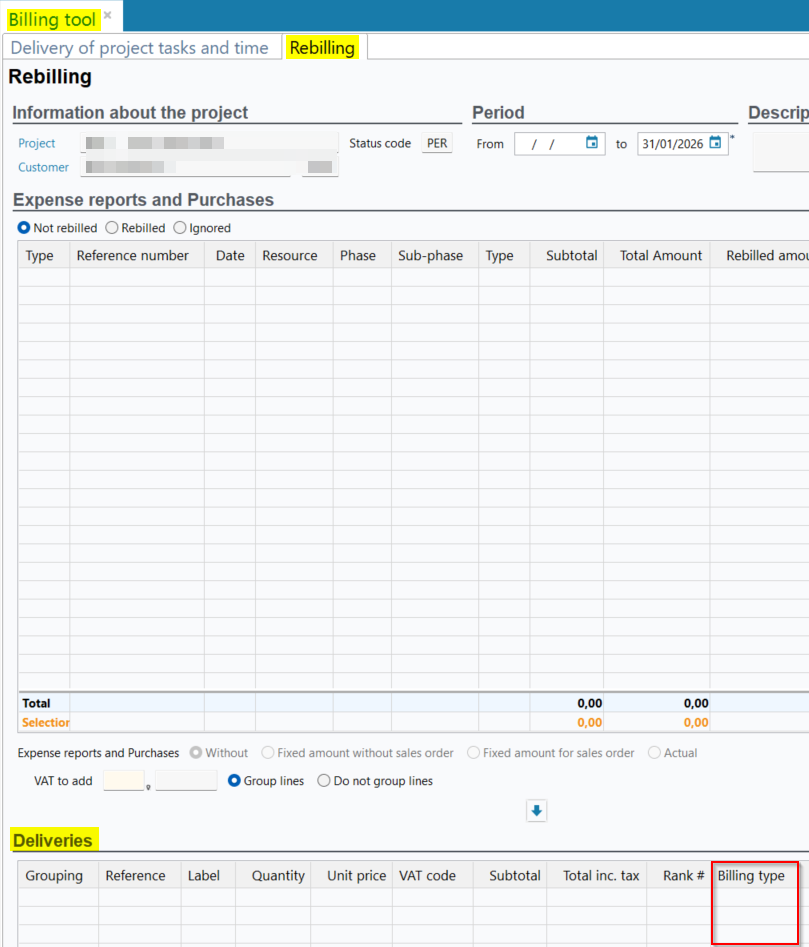Select the Not rebilled radio button
Viewport: 809px width, 947px height.
point(25,228)
